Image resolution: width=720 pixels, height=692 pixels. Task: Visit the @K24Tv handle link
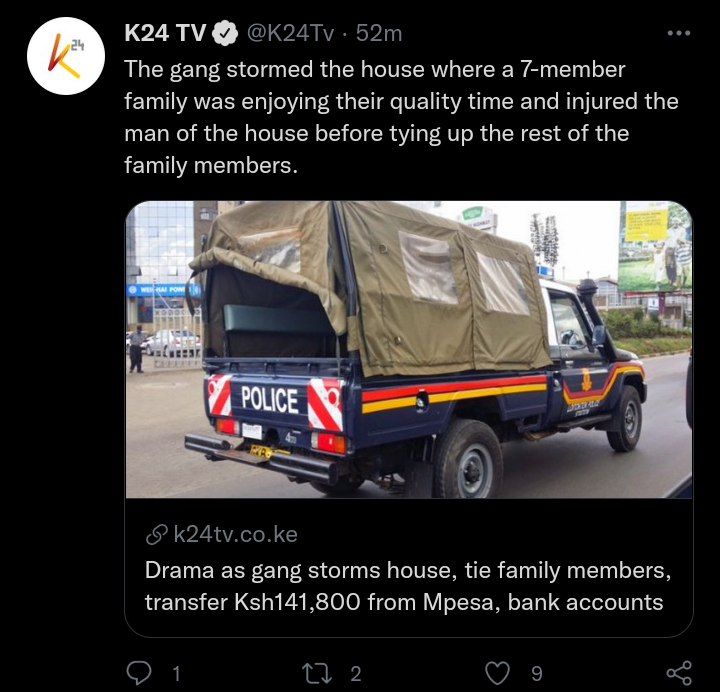[291, 33]
